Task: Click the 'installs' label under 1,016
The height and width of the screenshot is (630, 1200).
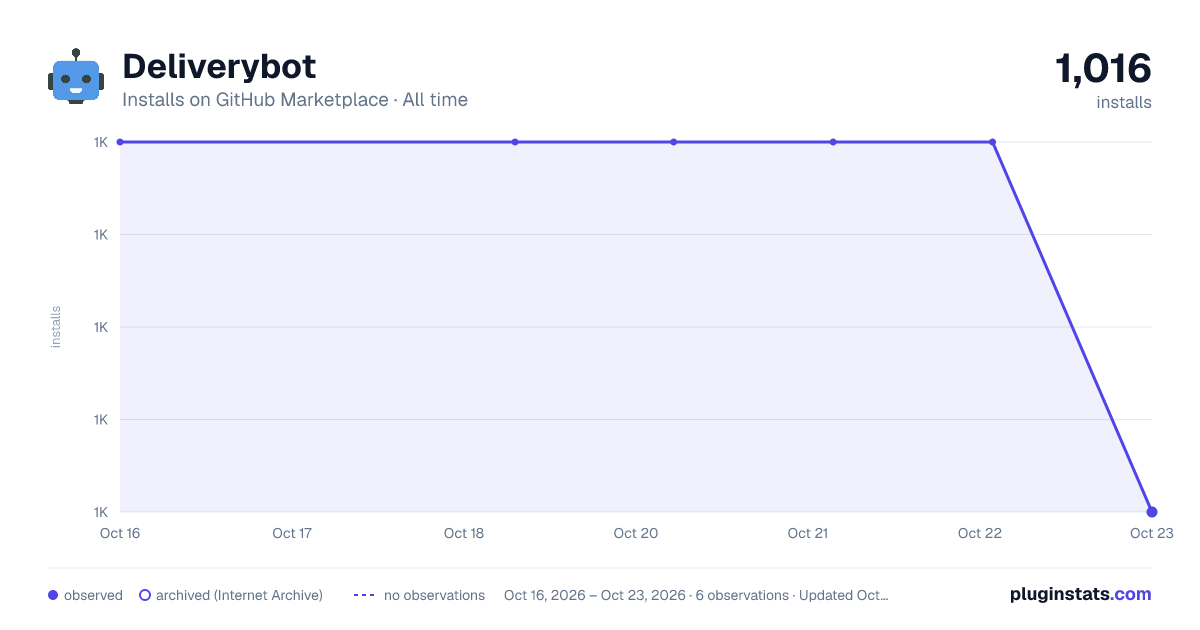Action: point(1124,103)
